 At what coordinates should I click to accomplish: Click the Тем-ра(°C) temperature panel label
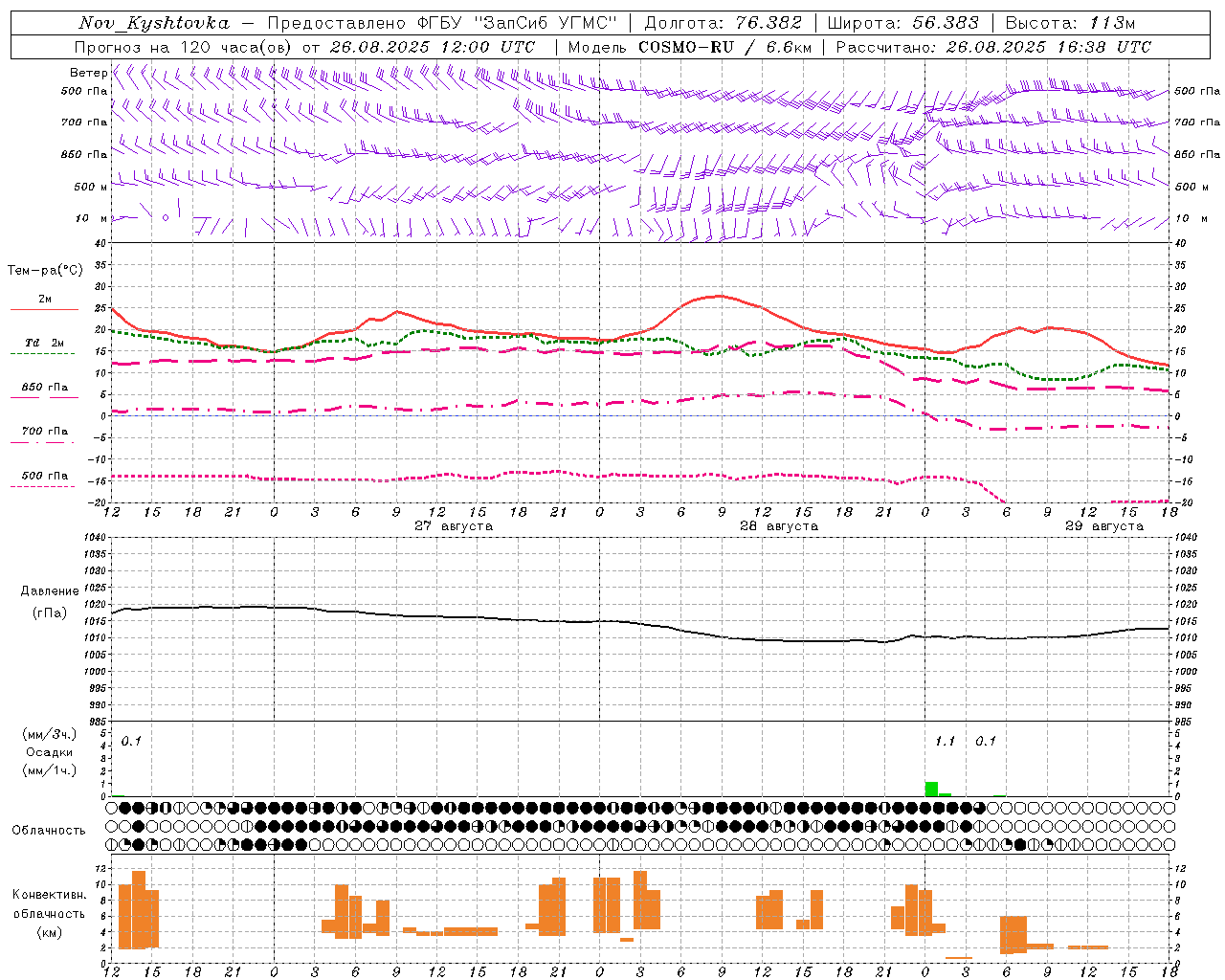pyautogui.click(x=45, y=271)
